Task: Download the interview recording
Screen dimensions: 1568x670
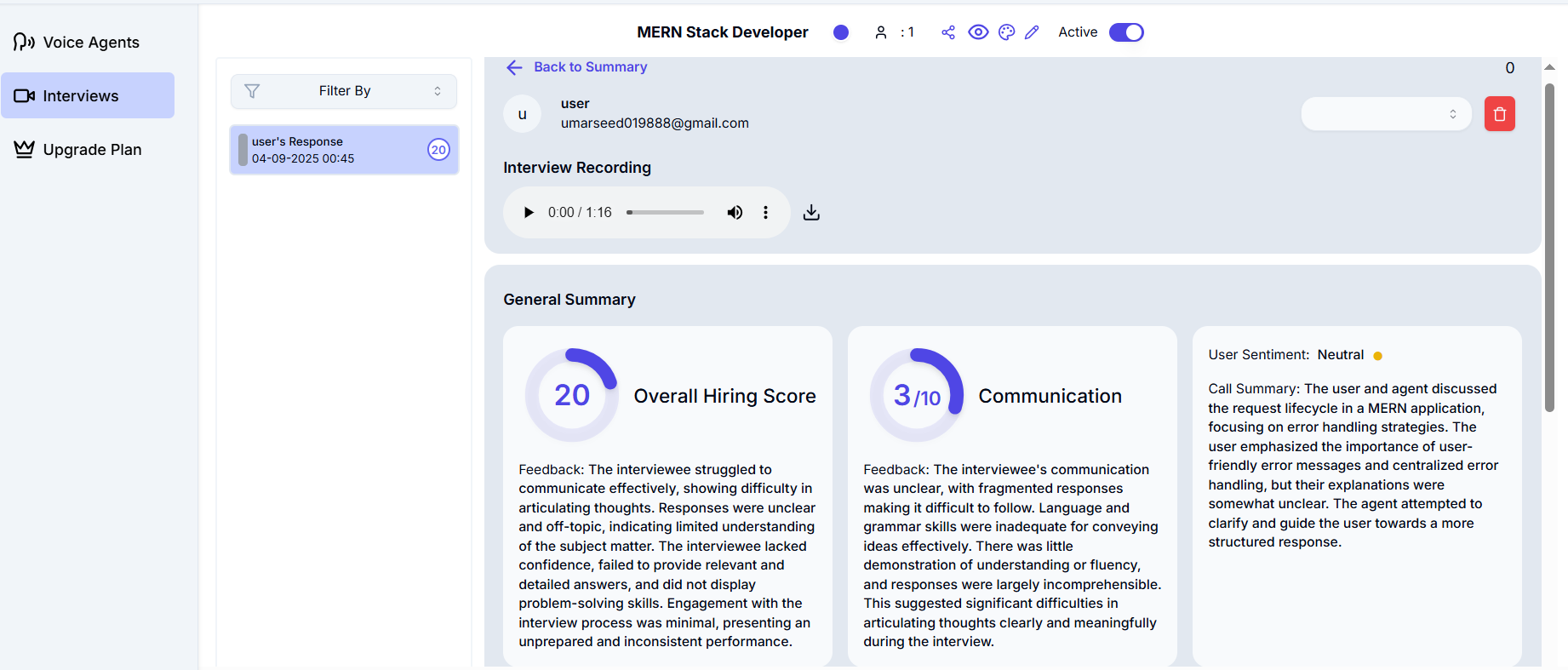Action: (811, 213)
